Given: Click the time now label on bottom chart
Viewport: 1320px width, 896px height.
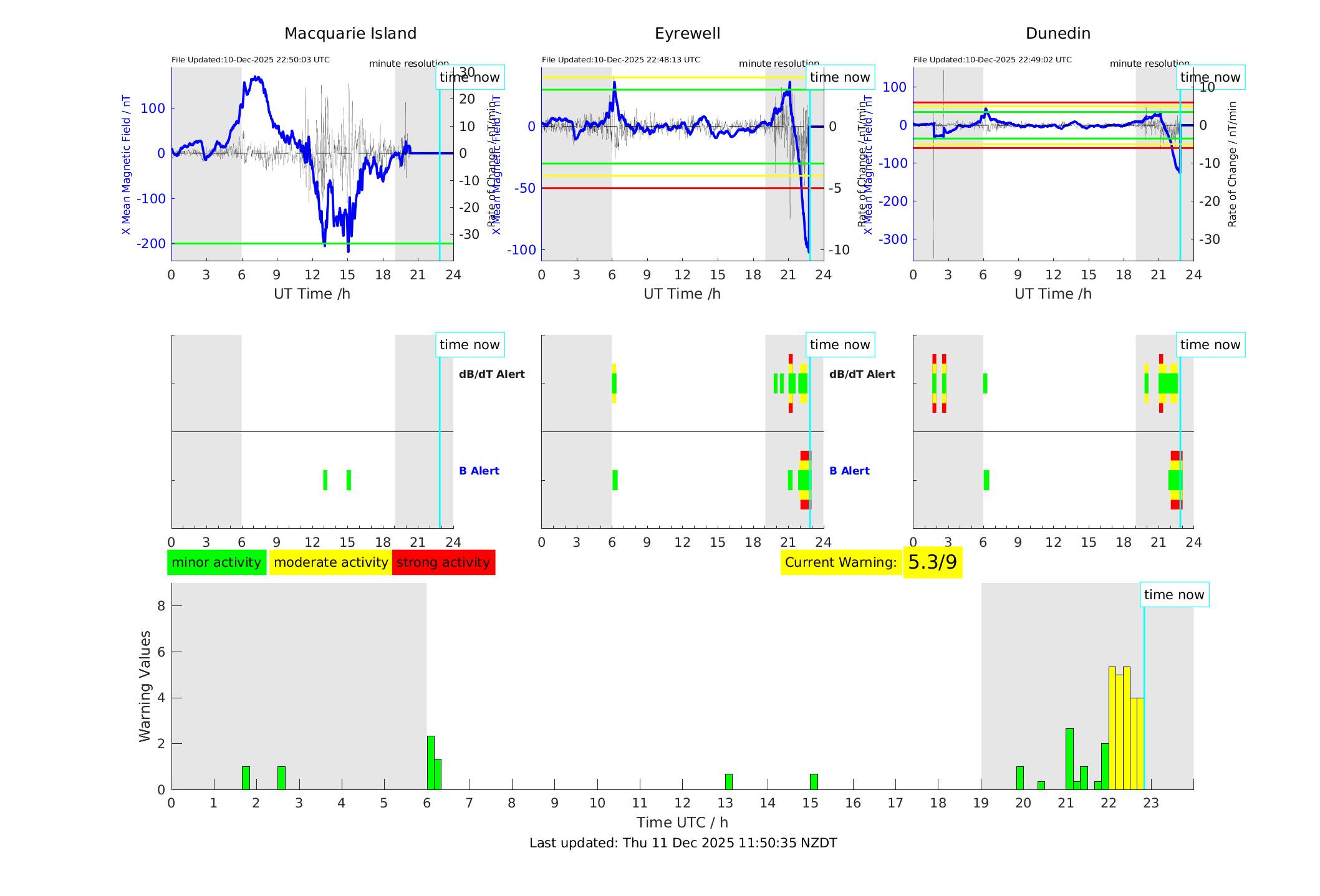Looking at the screenshot, I should tap(1174, 595).
